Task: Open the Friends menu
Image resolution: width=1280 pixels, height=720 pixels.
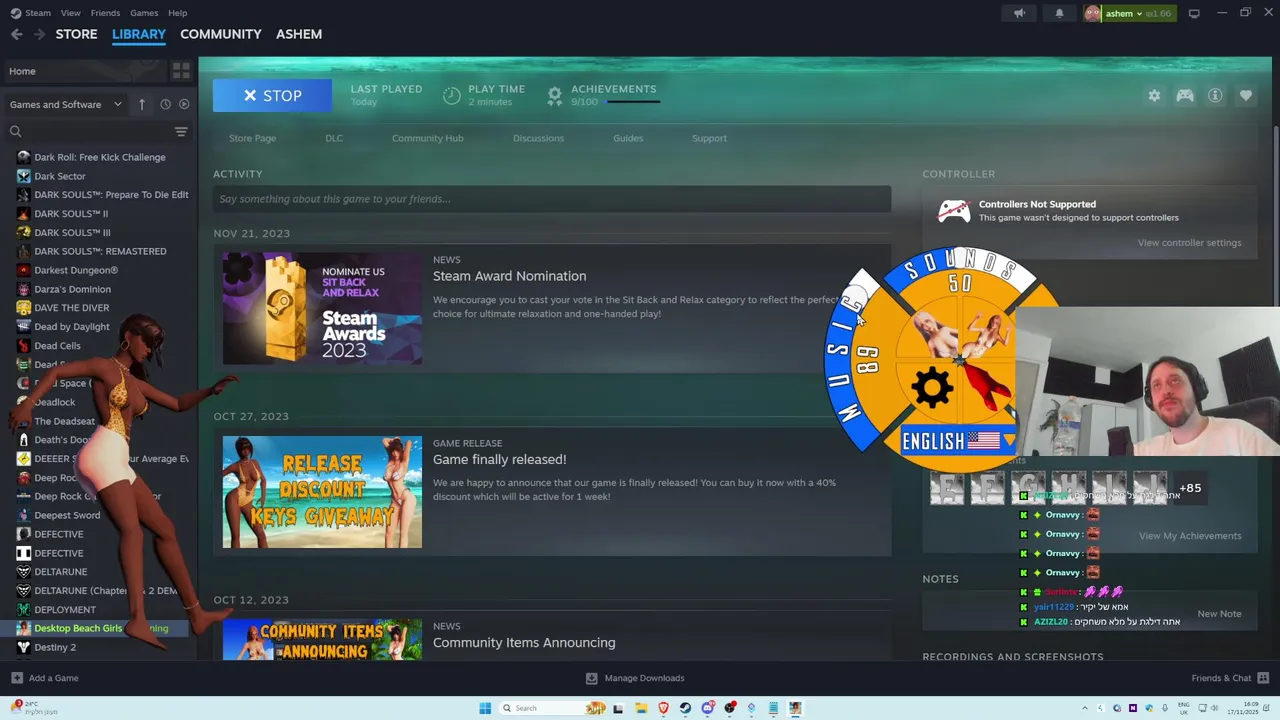Action: point(105,13)
